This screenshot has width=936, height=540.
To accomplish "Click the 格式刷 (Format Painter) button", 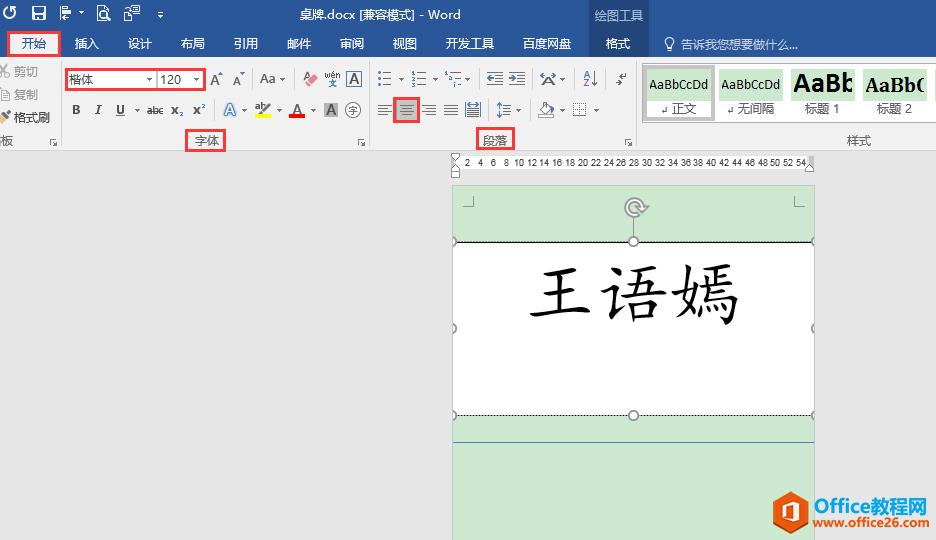I will [x=25, y=117].
